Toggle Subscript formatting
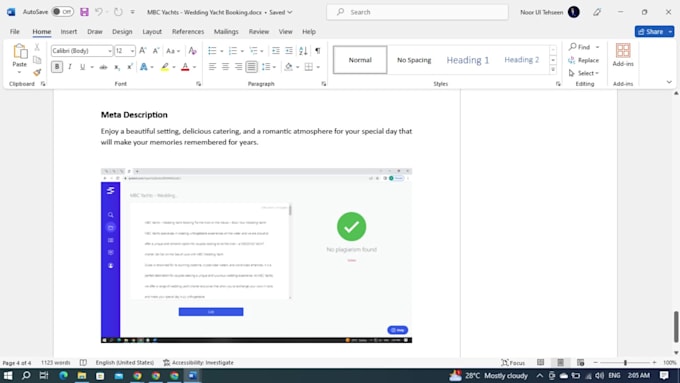The height and width of the screenshot is (383, 680). pos(117,67)
